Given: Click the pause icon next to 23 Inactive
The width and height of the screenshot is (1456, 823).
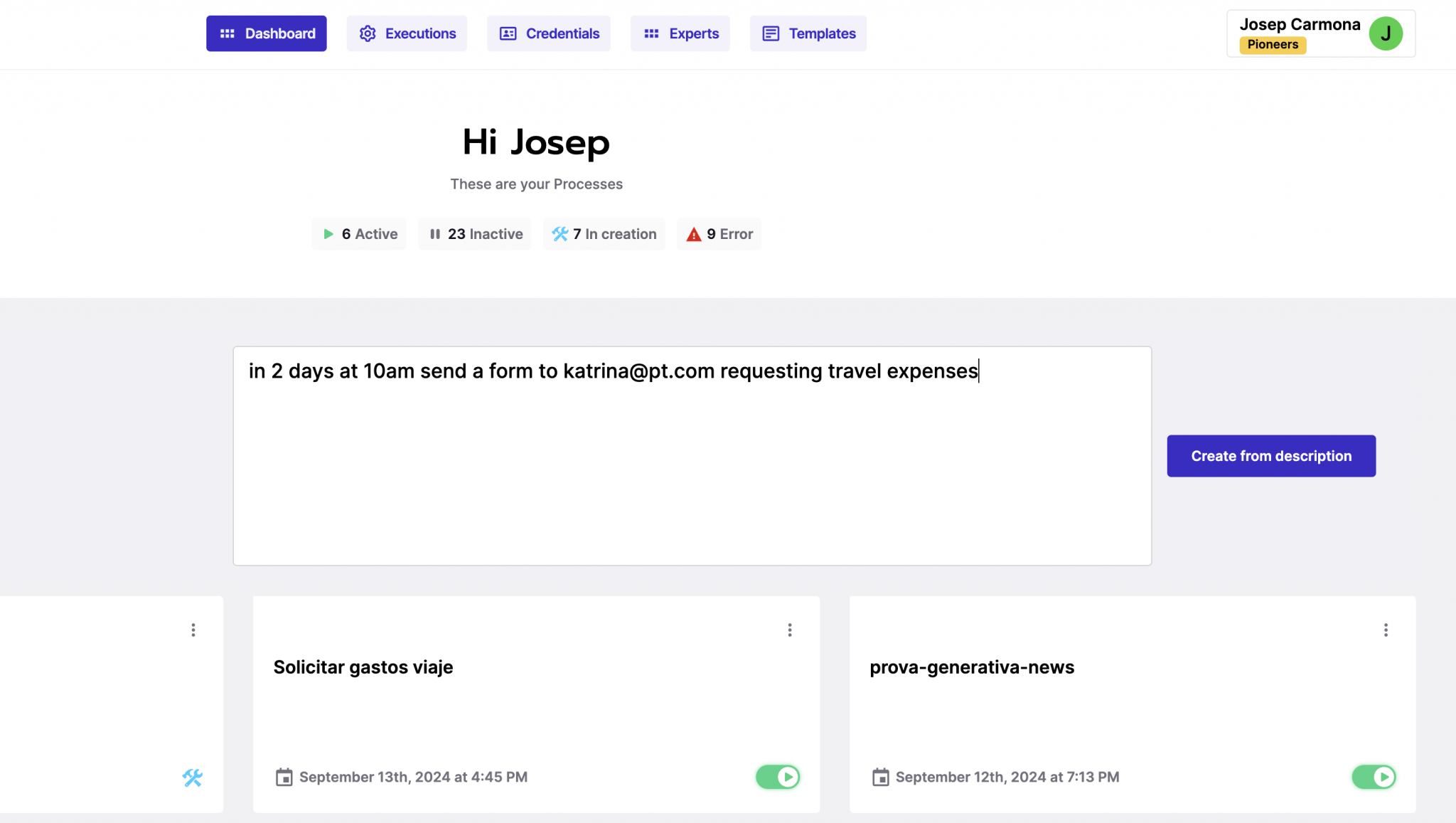Looking at the screenshot, I should pyautogui.click(x=435, y=233).
